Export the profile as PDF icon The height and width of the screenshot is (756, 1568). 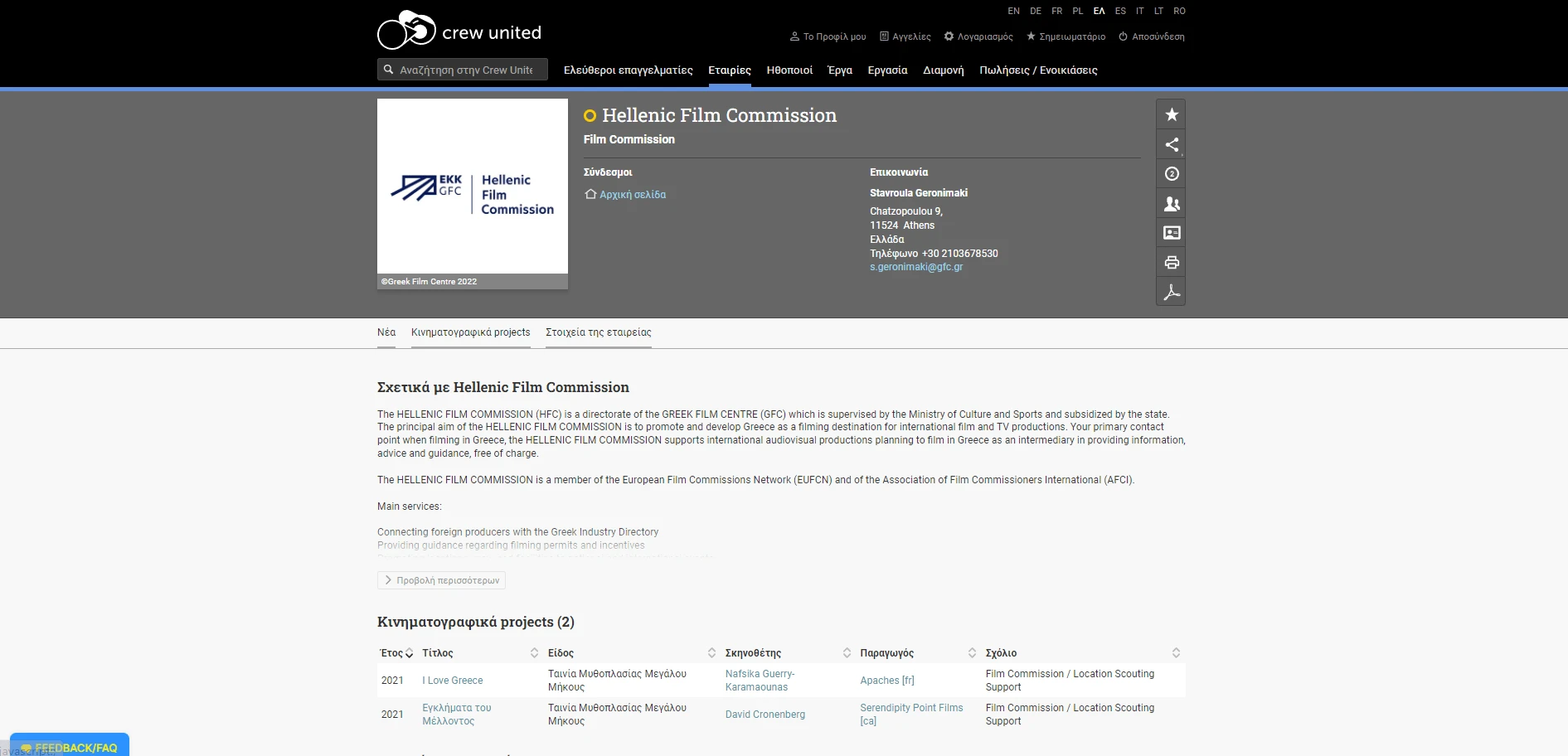pyautogui.click(x=1171, y=292)
